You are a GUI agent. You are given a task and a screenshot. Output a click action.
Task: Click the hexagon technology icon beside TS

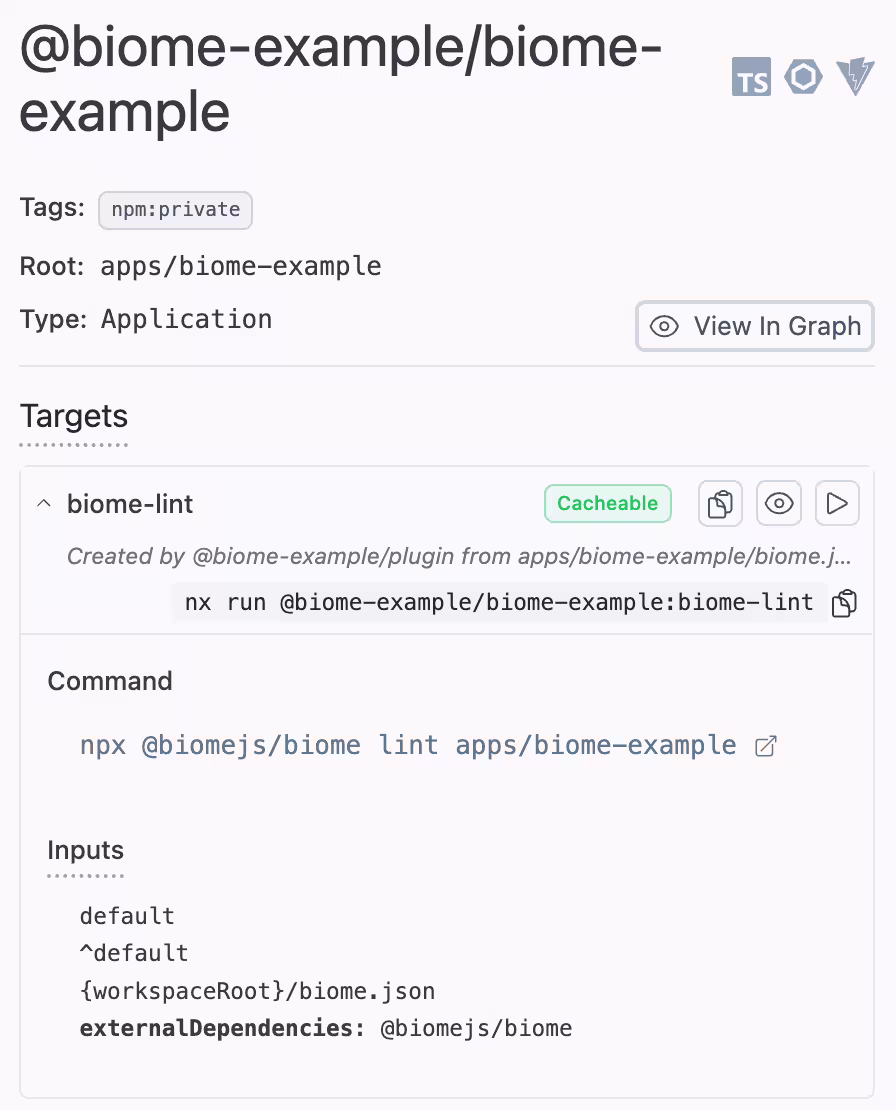click(x=803, y=77)
